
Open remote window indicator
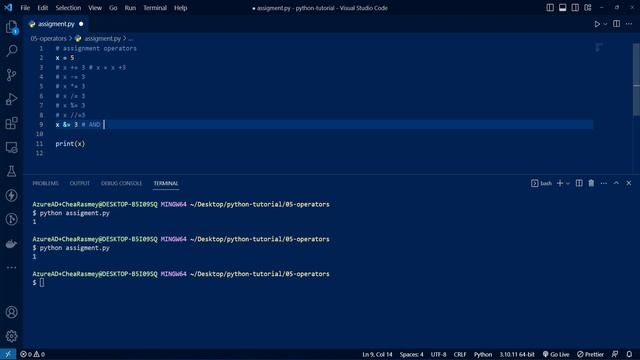coord(8,354)
